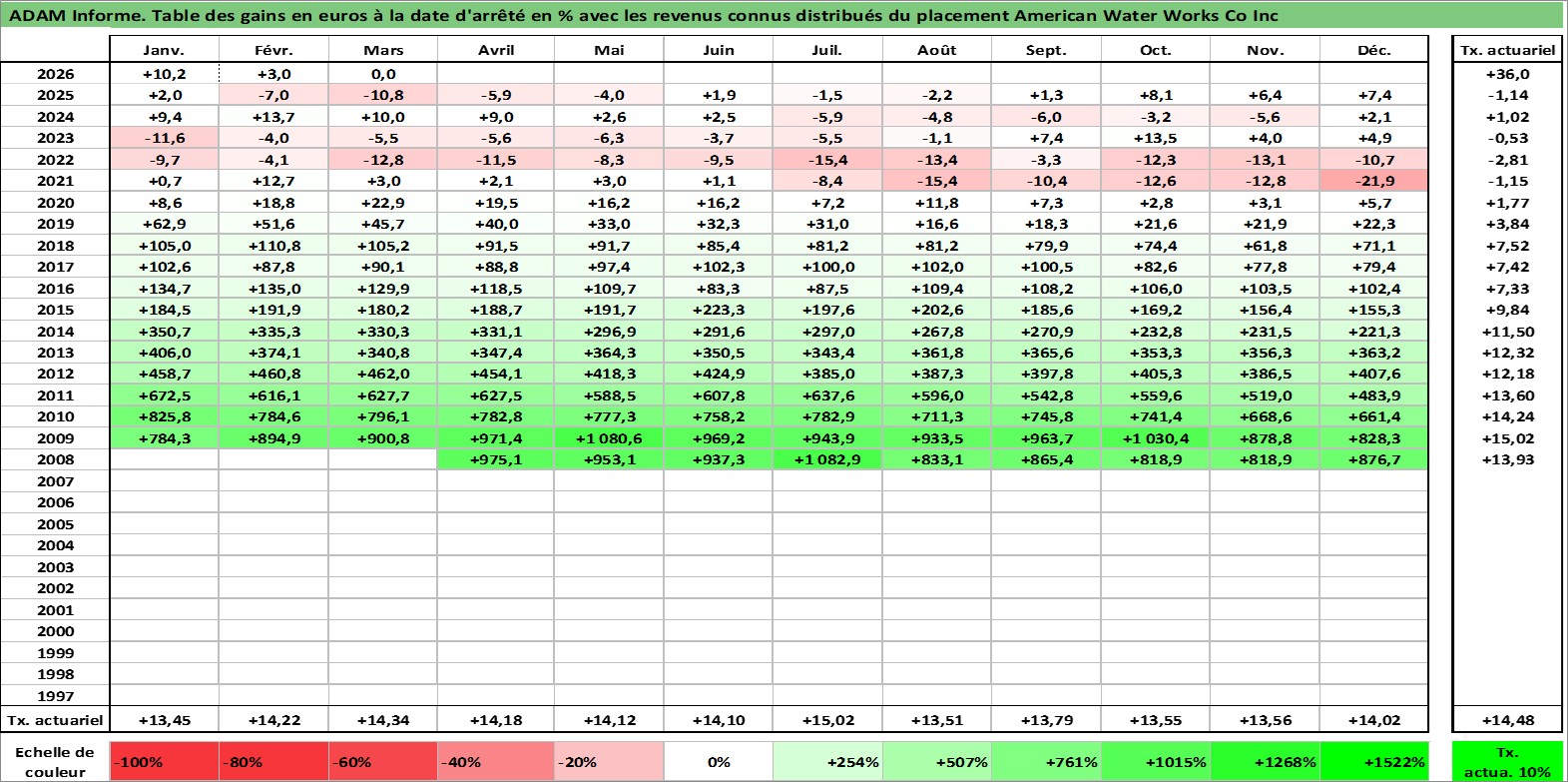Screen dimensions: 1568x782
Task: Click the +254% light green legend swatch
Action: 827,761
